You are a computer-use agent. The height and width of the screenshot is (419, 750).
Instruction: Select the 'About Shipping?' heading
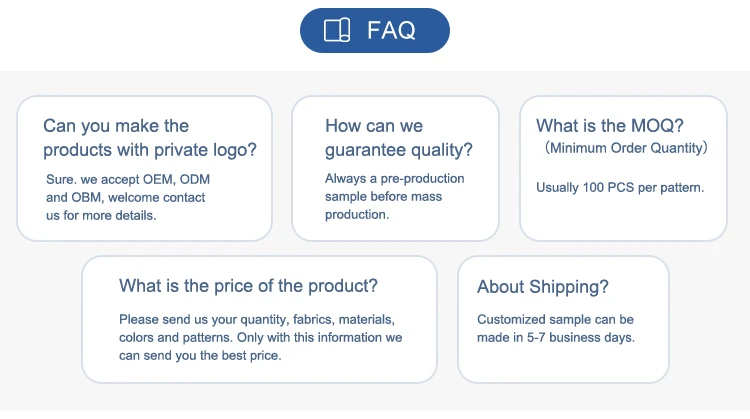542,287
